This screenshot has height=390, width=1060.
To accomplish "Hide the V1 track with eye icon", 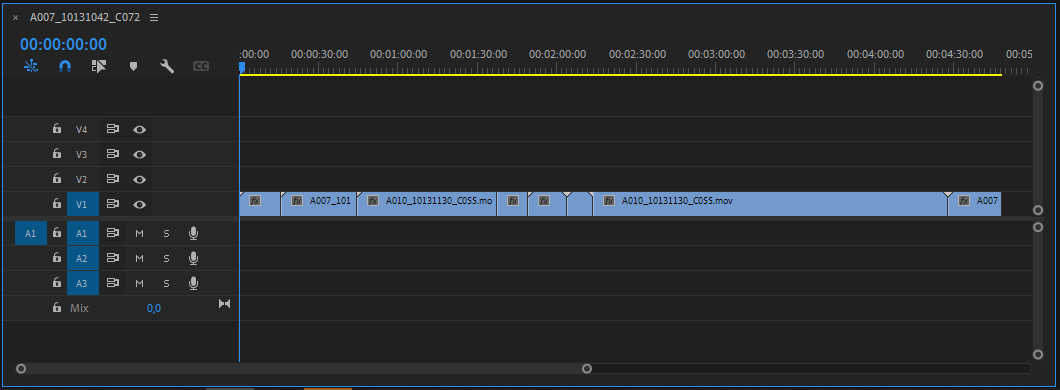I will click(139, 204).
